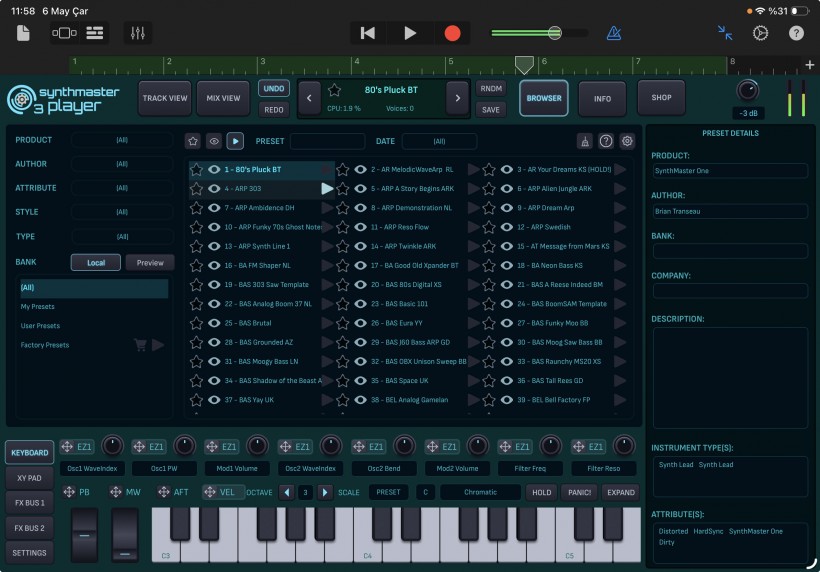
Task: Open the My Songs document icon
Action: 23,33
